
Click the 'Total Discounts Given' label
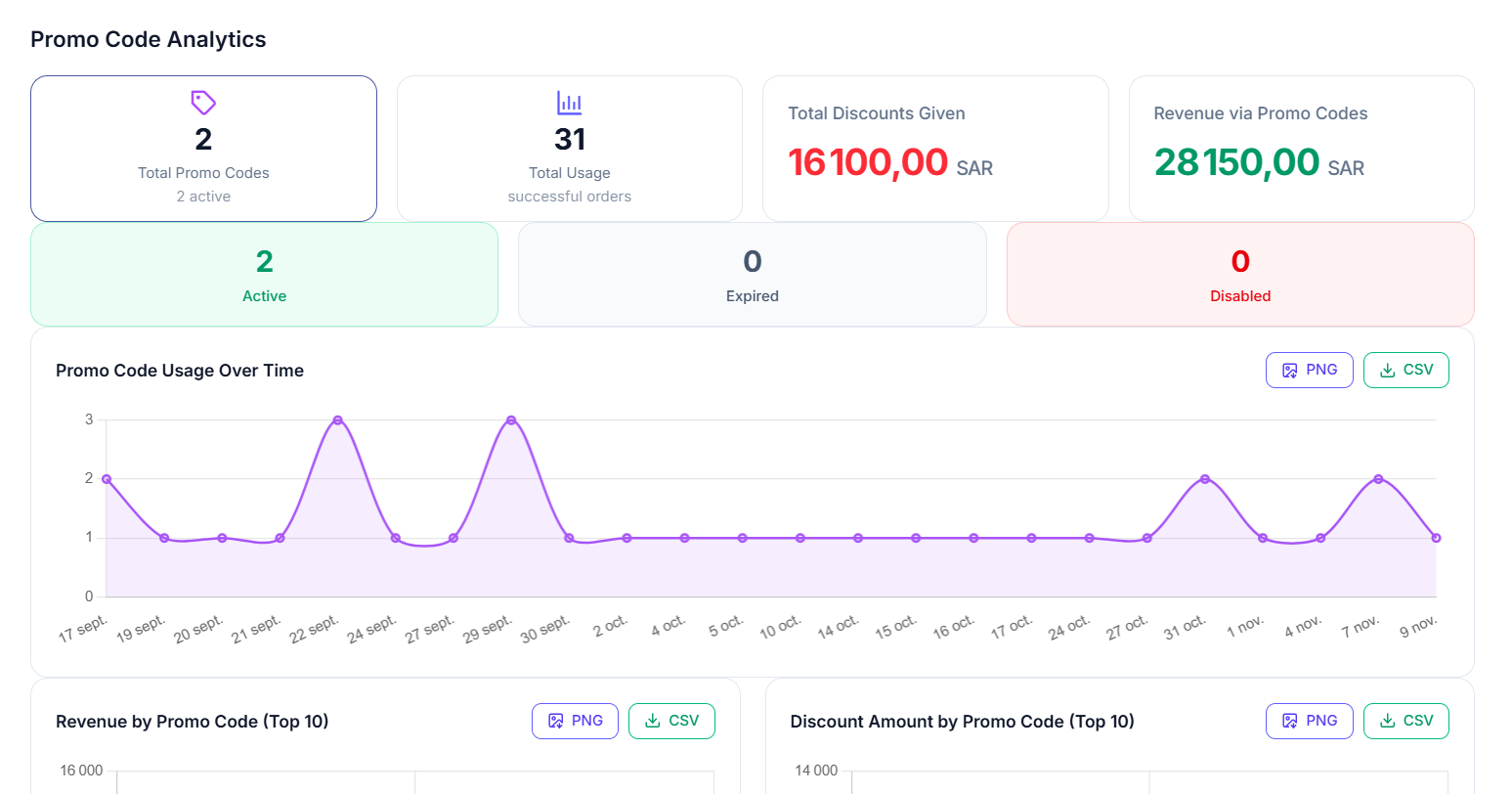coord(877,113)
